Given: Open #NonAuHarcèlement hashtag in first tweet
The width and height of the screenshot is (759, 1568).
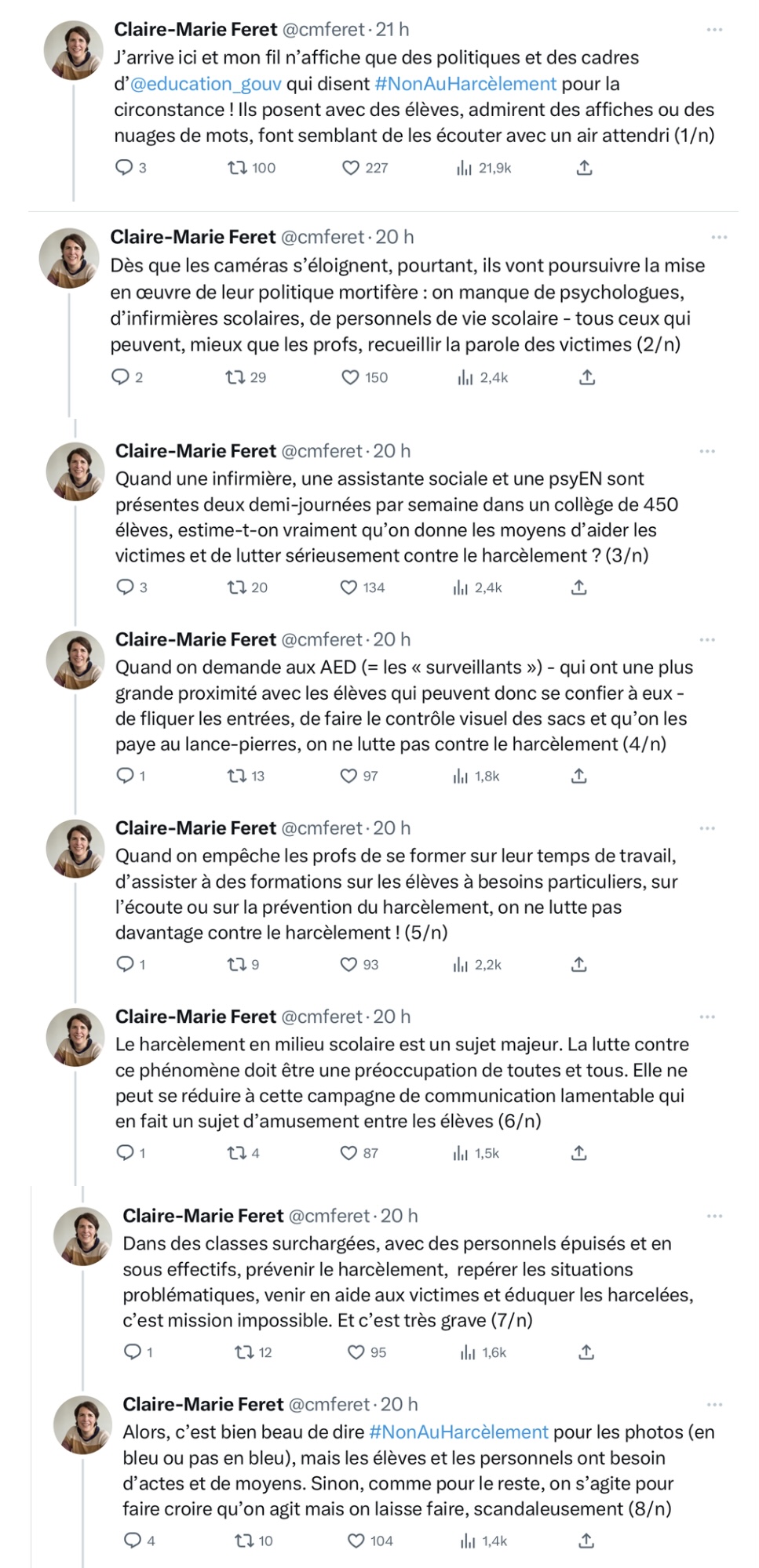Looking at the screenshot, I should pyautogui.click(x=465, y=84).
